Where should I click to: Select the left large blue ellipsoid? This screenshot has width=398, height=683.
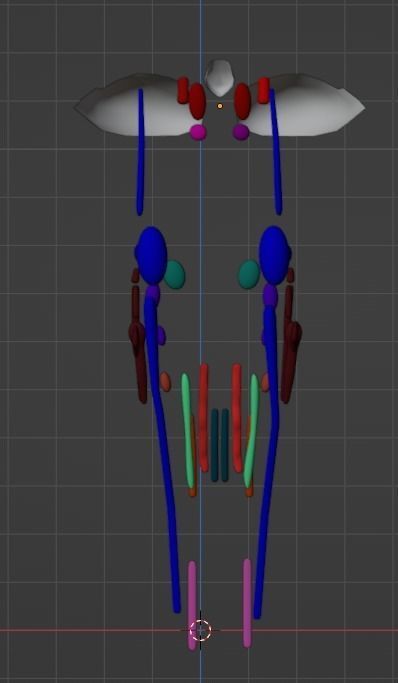click(151, 256)
